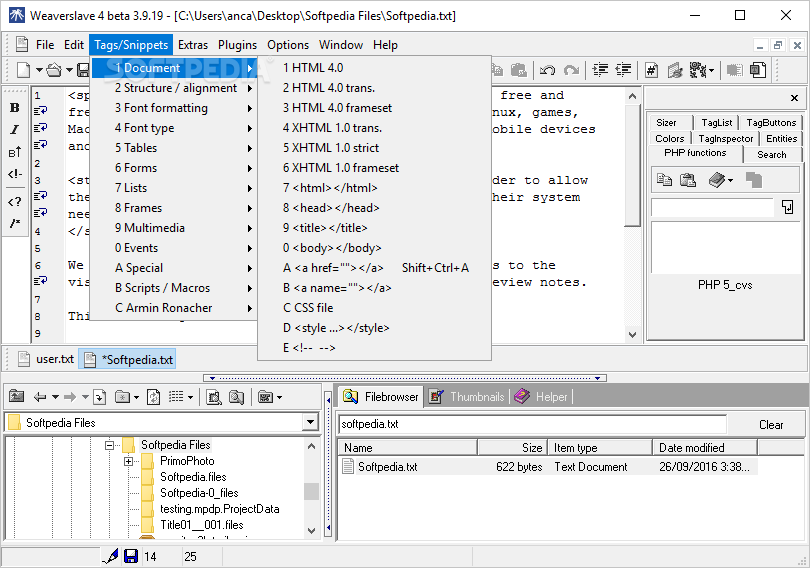Viewport: 810px width, 568px height.
Task: Click the book icon in PHP functions panel
Action: 716,180
